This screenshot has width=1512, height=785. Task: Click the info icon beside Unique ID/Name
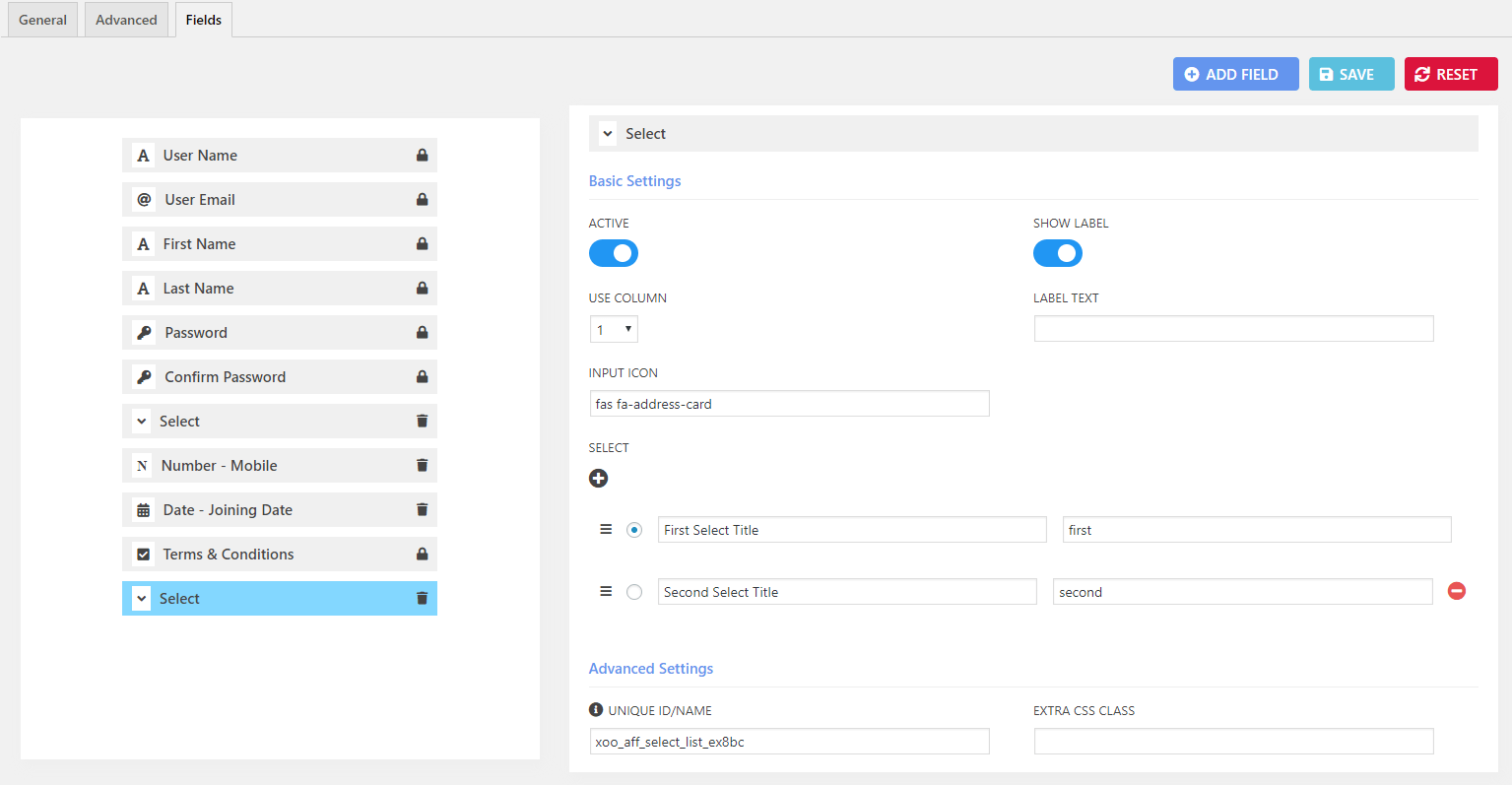(596, 710)
